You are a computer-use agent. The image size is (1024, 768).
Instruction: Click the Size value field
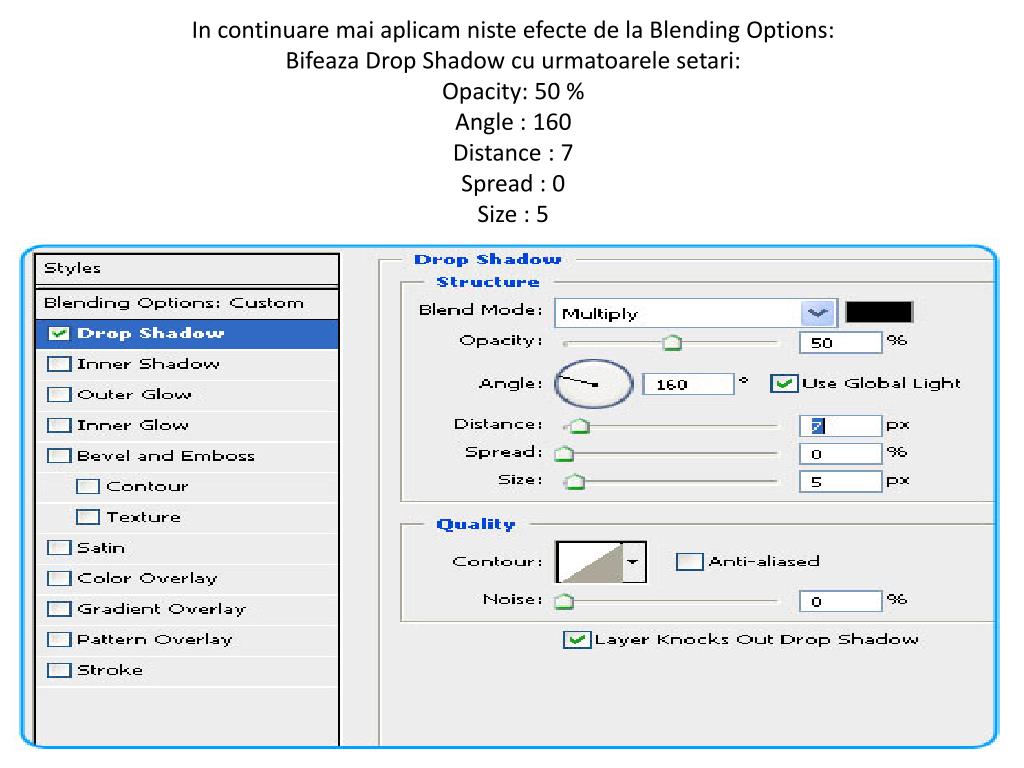840,482
